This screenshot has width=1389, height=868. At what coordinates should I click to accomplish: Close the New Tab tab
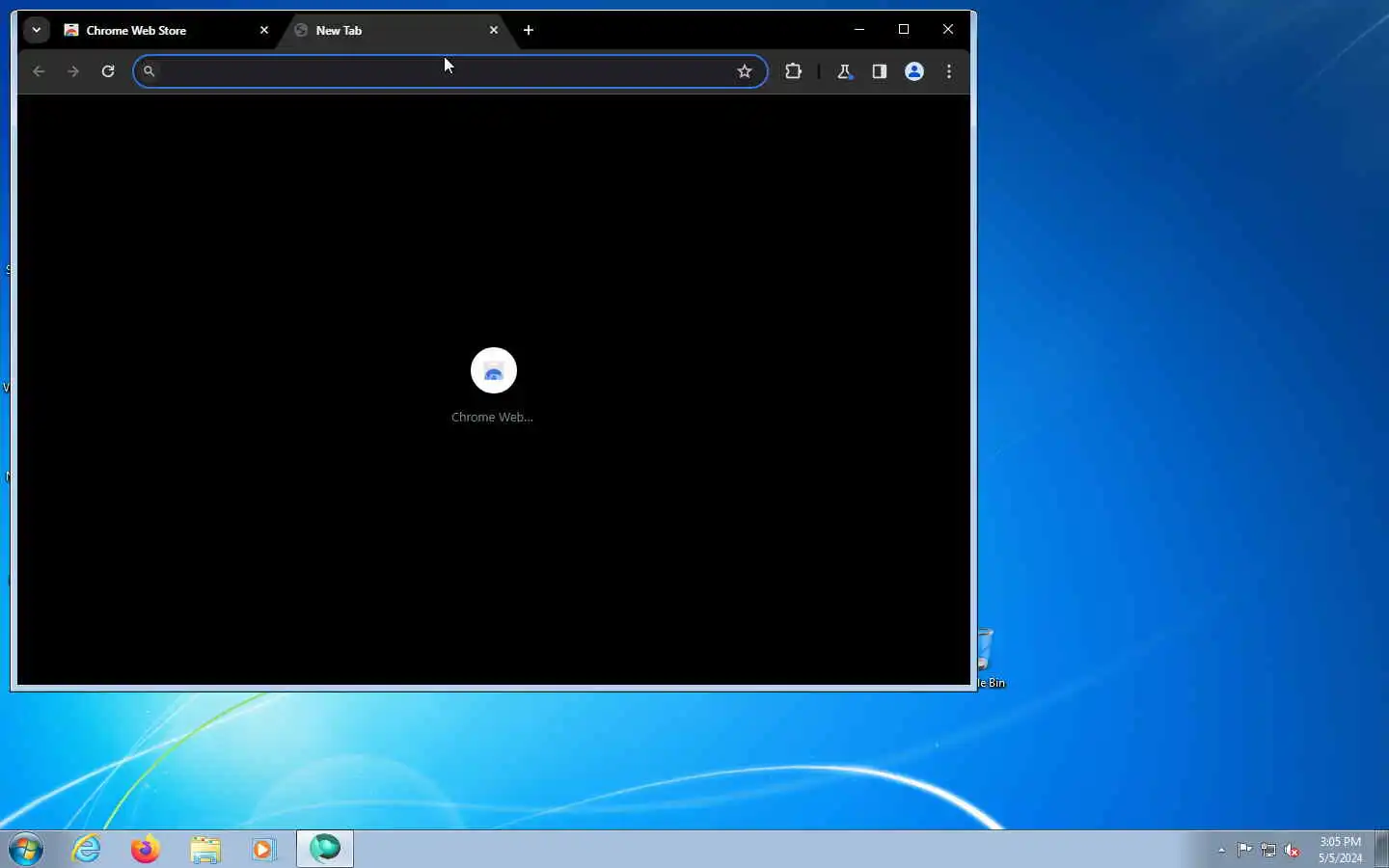(494, 30)
